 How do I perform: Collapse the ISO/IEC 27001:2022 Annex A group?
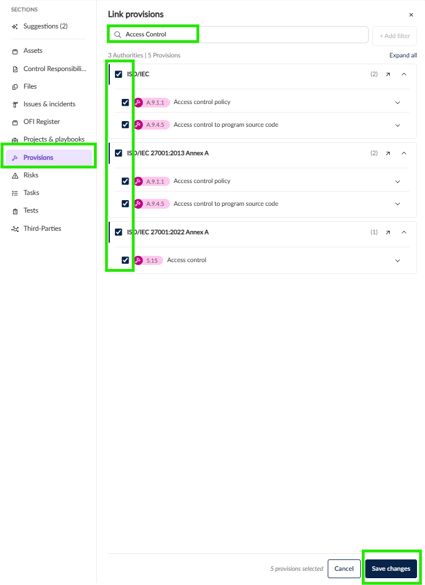pos(404,232)
